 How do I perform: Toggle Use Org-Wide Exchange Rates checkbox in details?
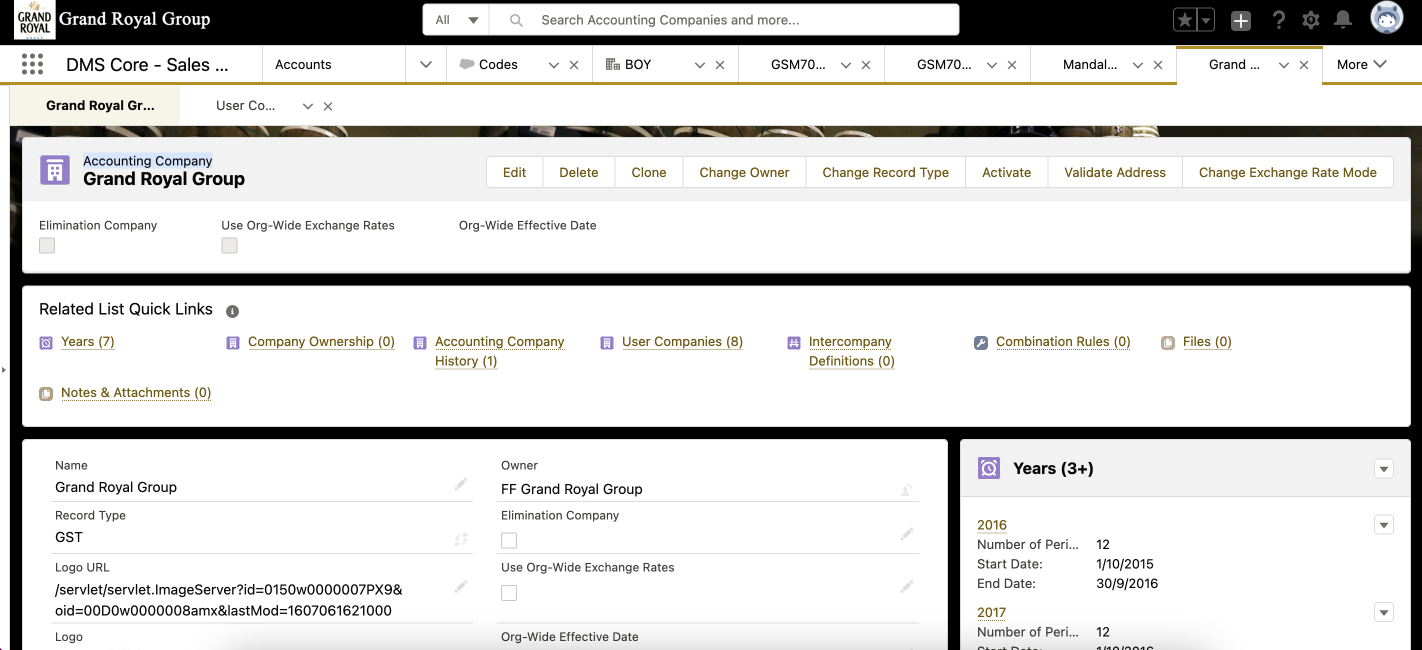click(x=509, y=593)
